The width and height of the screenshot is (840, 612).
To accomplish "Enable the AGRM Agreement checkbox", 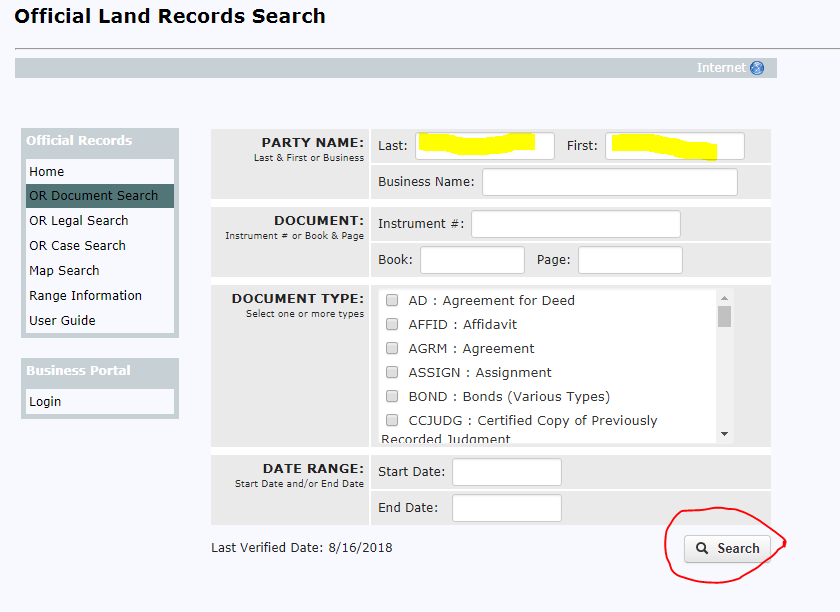I will click(x=392, y=348).
